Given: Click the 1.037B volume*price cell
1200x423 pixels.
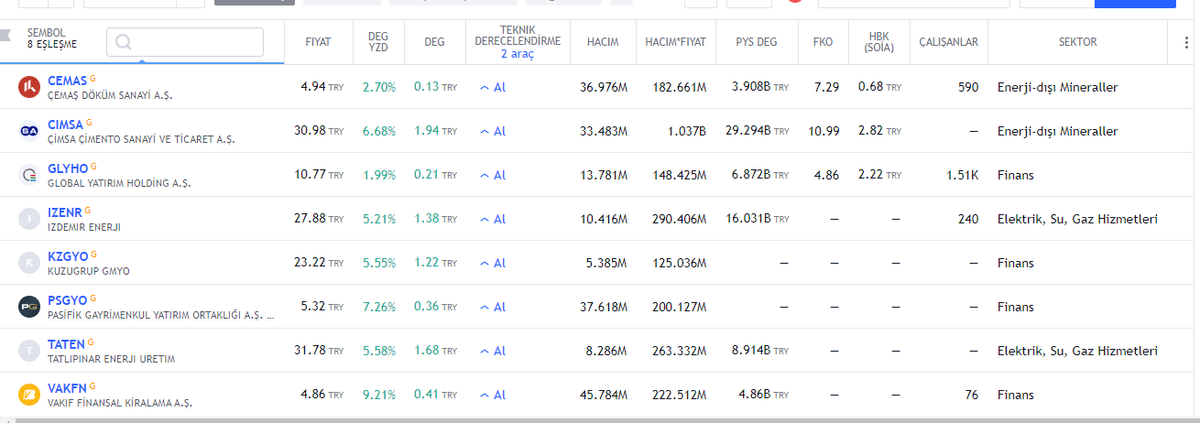Looking at the screenshot, I should click(x=687, y=131).
